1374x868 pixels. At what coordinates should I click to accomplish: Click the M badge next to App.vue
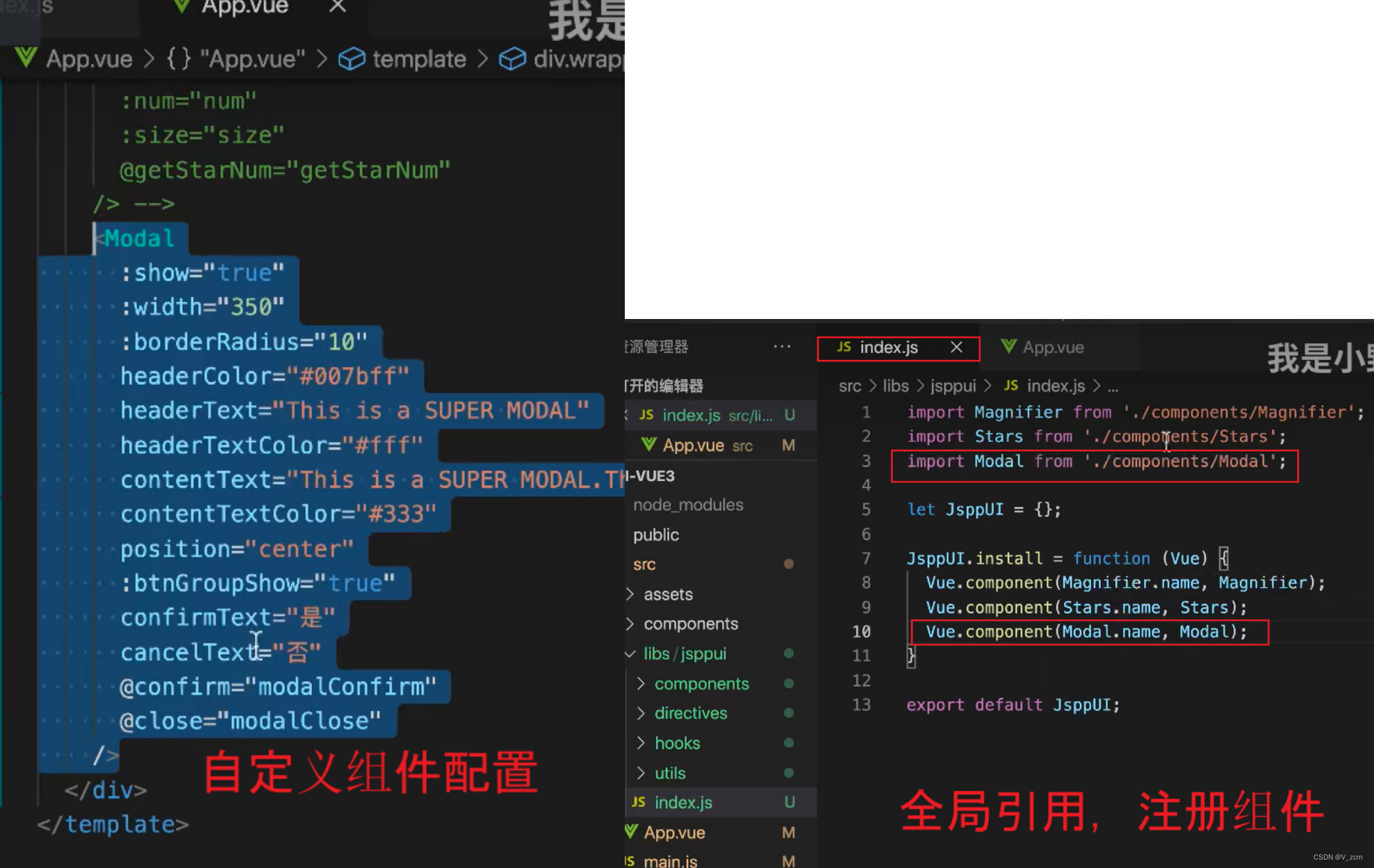tap(789, 445)
